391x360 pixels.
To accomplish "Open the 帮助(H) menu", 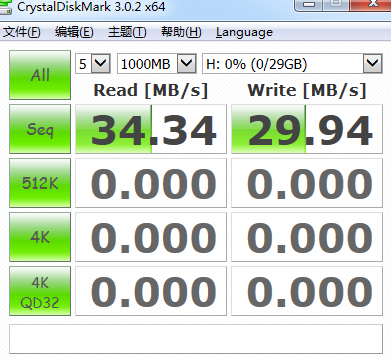I will click(x=181, y=32).
